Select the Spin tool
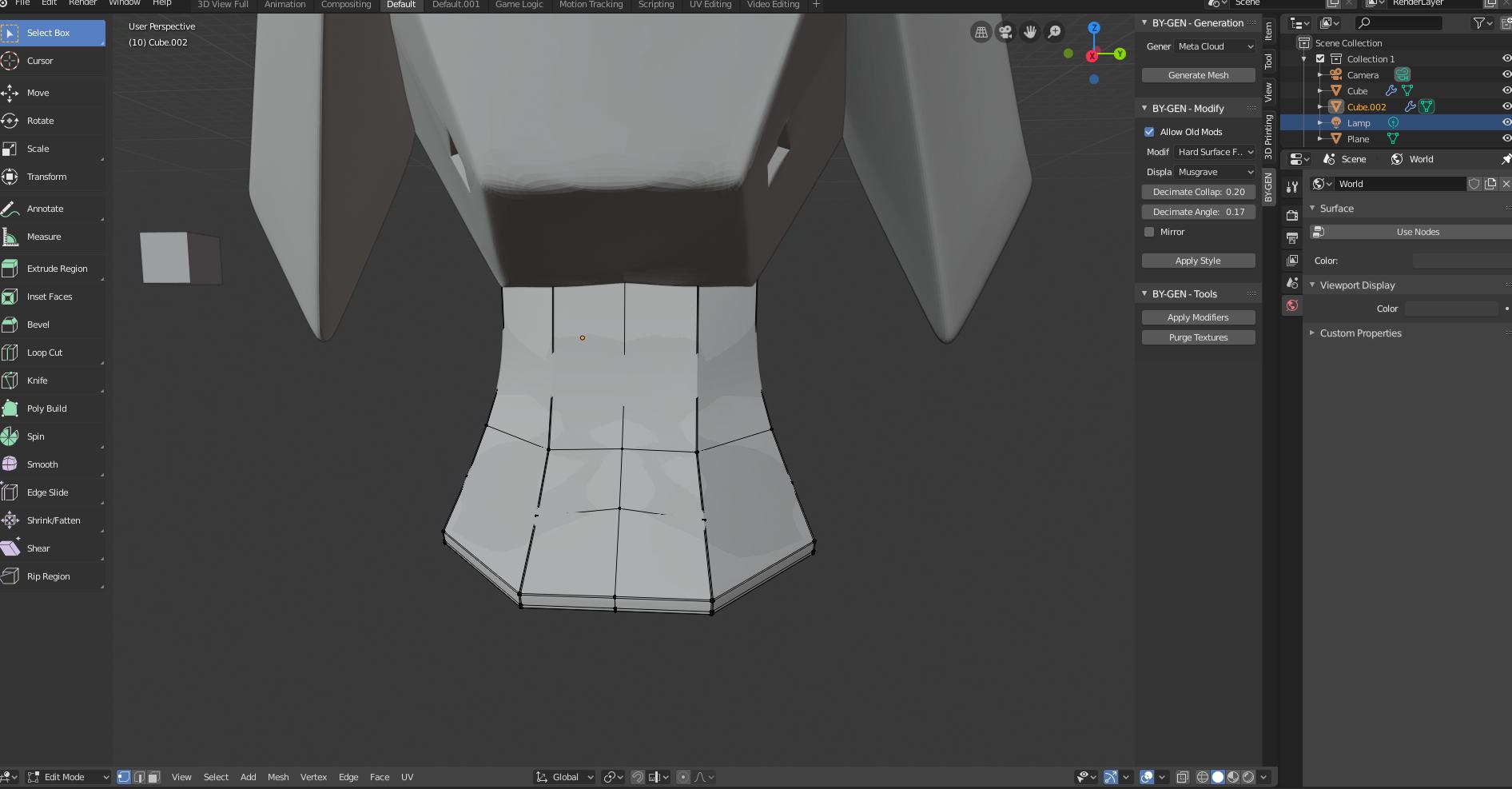The height and width of the screenshot is (789, 1512). [x=52, y=436]
